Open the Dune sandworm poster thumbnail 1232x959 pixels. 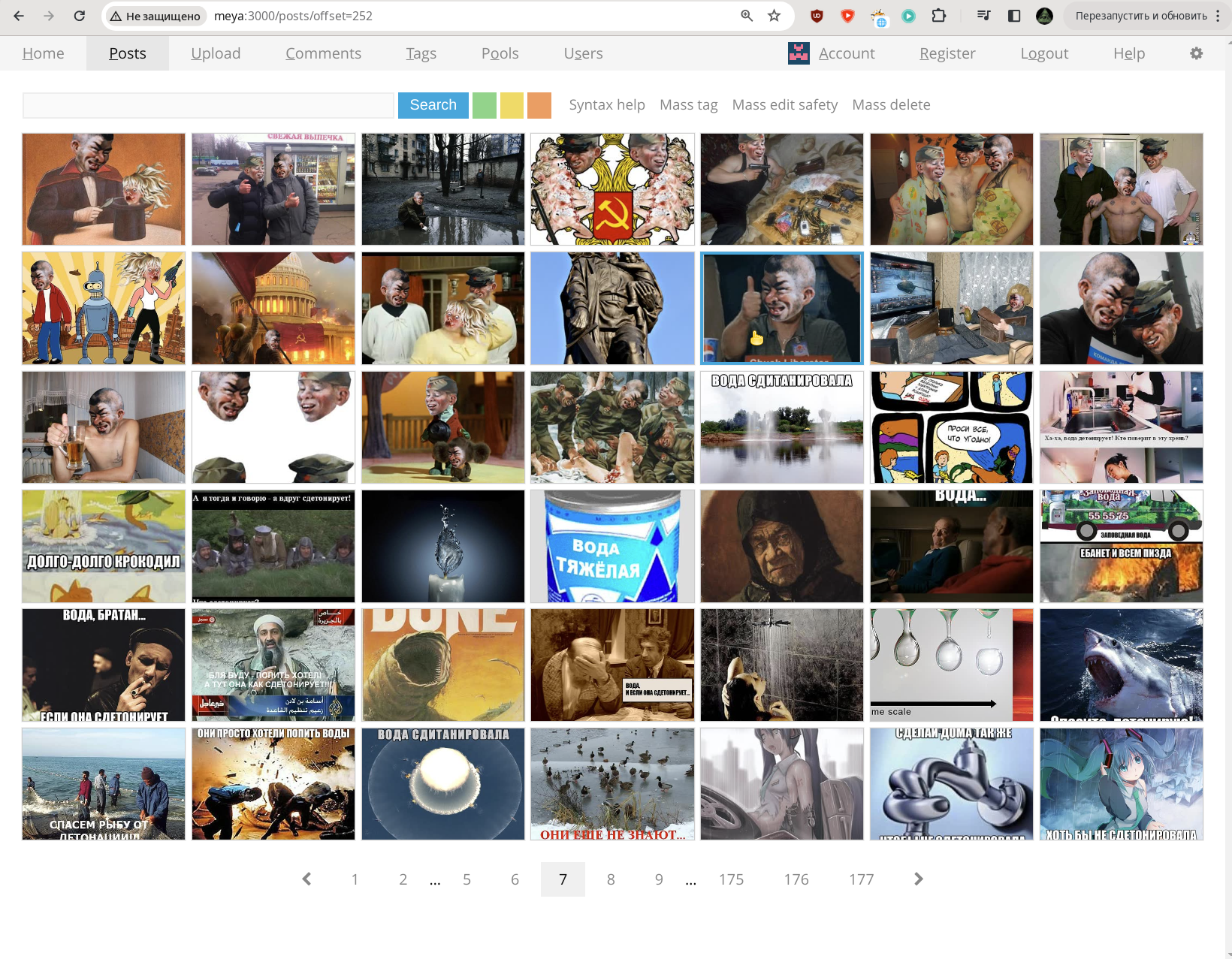[x=443, y=665]
